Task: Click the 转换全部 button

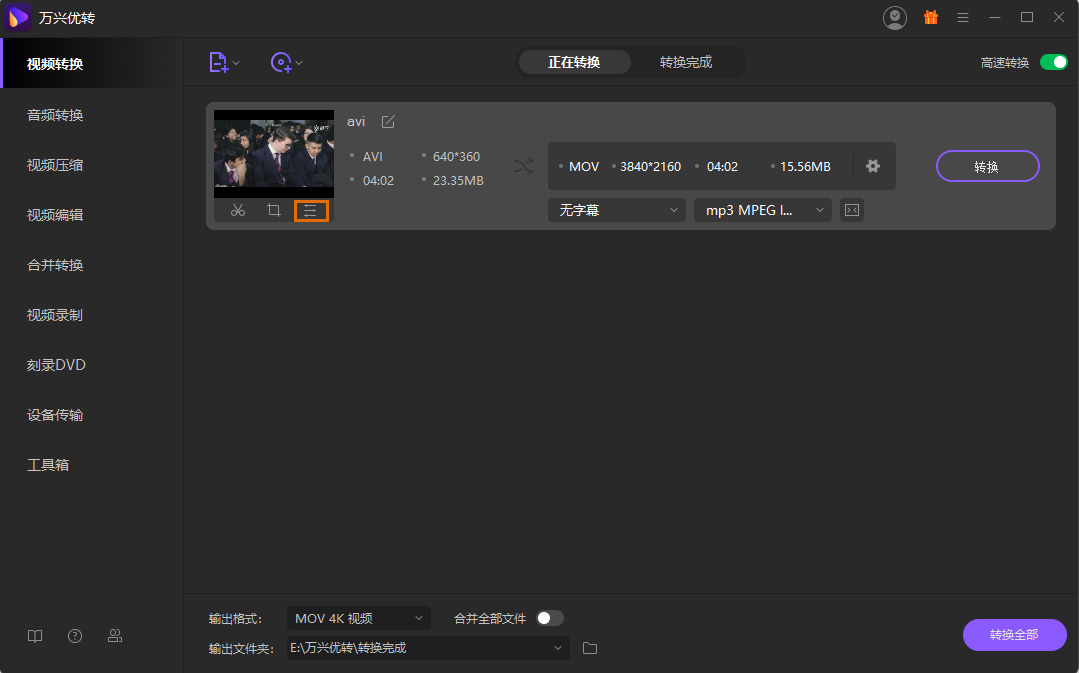Action: click(1014, 635)
